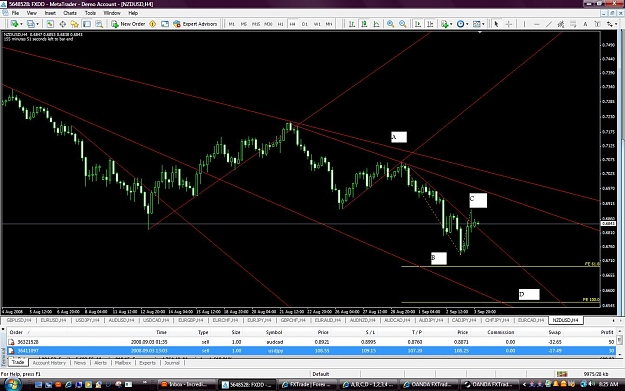
Task: Click the zoom out magnifier icon
Action: click(403, 24)
